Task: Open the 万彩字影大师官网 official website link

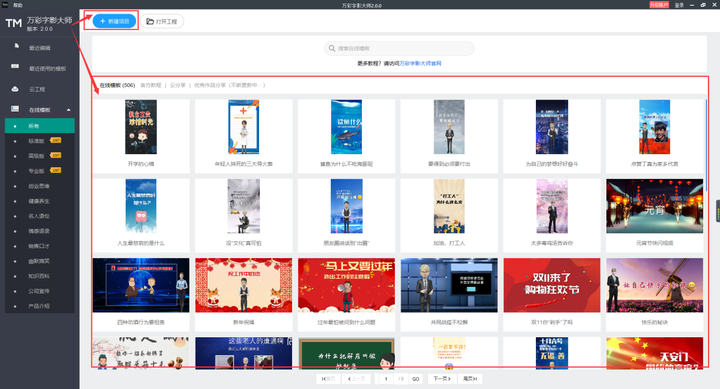Action: pos(420,63)
